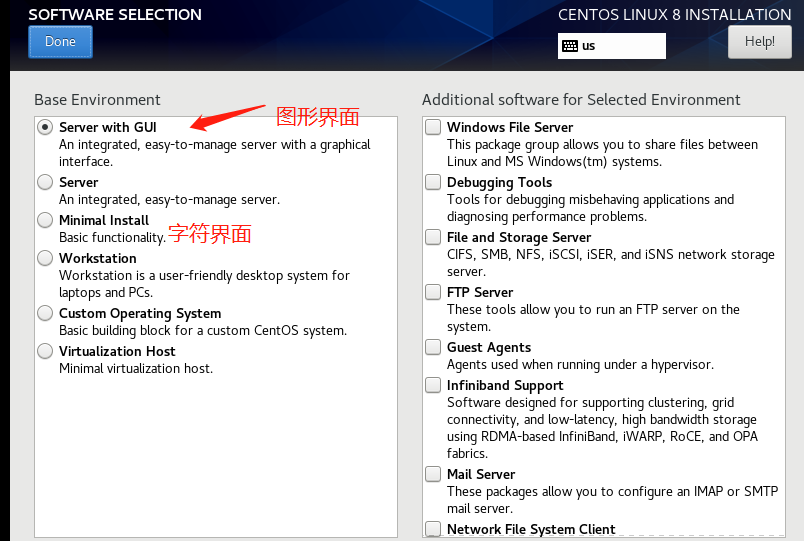This screenshot has height=541, width=804.
Task: Click 'An integrated, easy-to-manage server.' description
Action: pyautogui.click(x=170, y=199)
